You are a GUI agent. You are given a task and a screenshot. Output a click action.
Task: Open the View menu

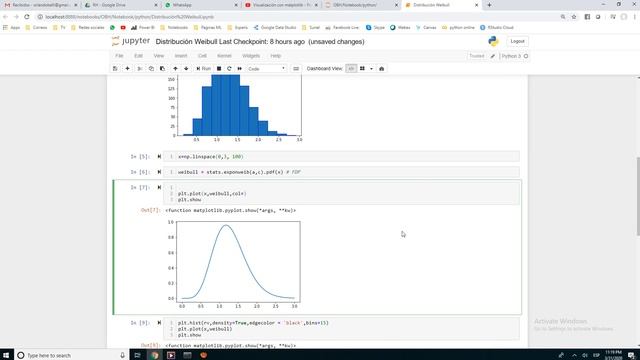159,56
